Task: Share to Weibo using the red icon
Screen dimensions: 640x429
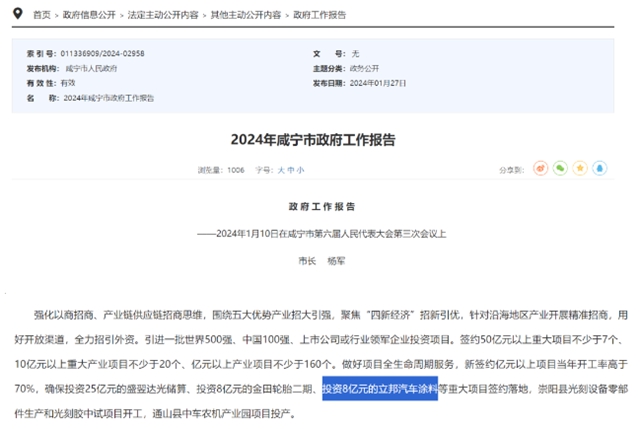Action: point(540,168)
